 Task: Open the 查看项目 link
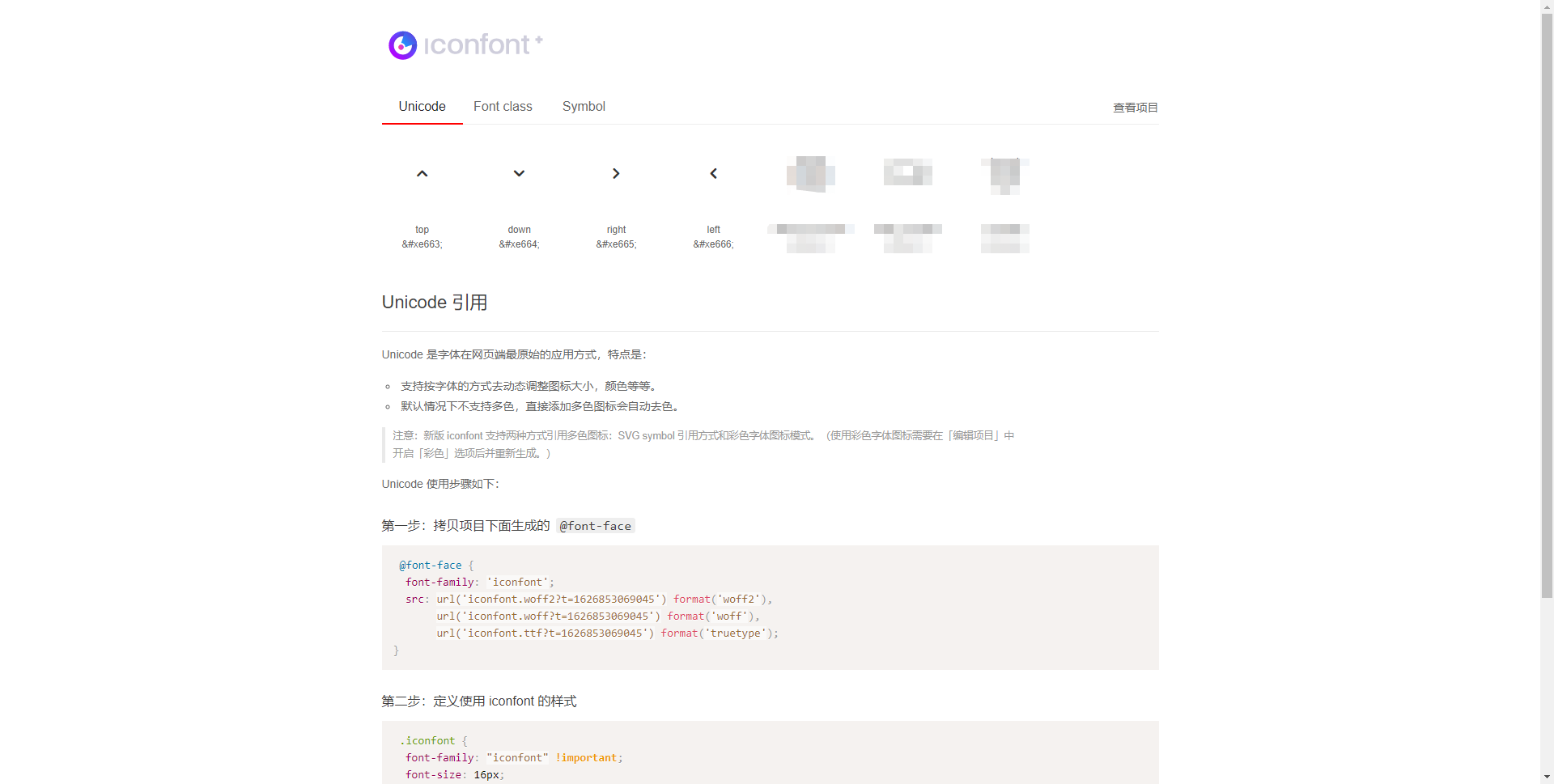pyautogui.click(x=1135, y=108)
